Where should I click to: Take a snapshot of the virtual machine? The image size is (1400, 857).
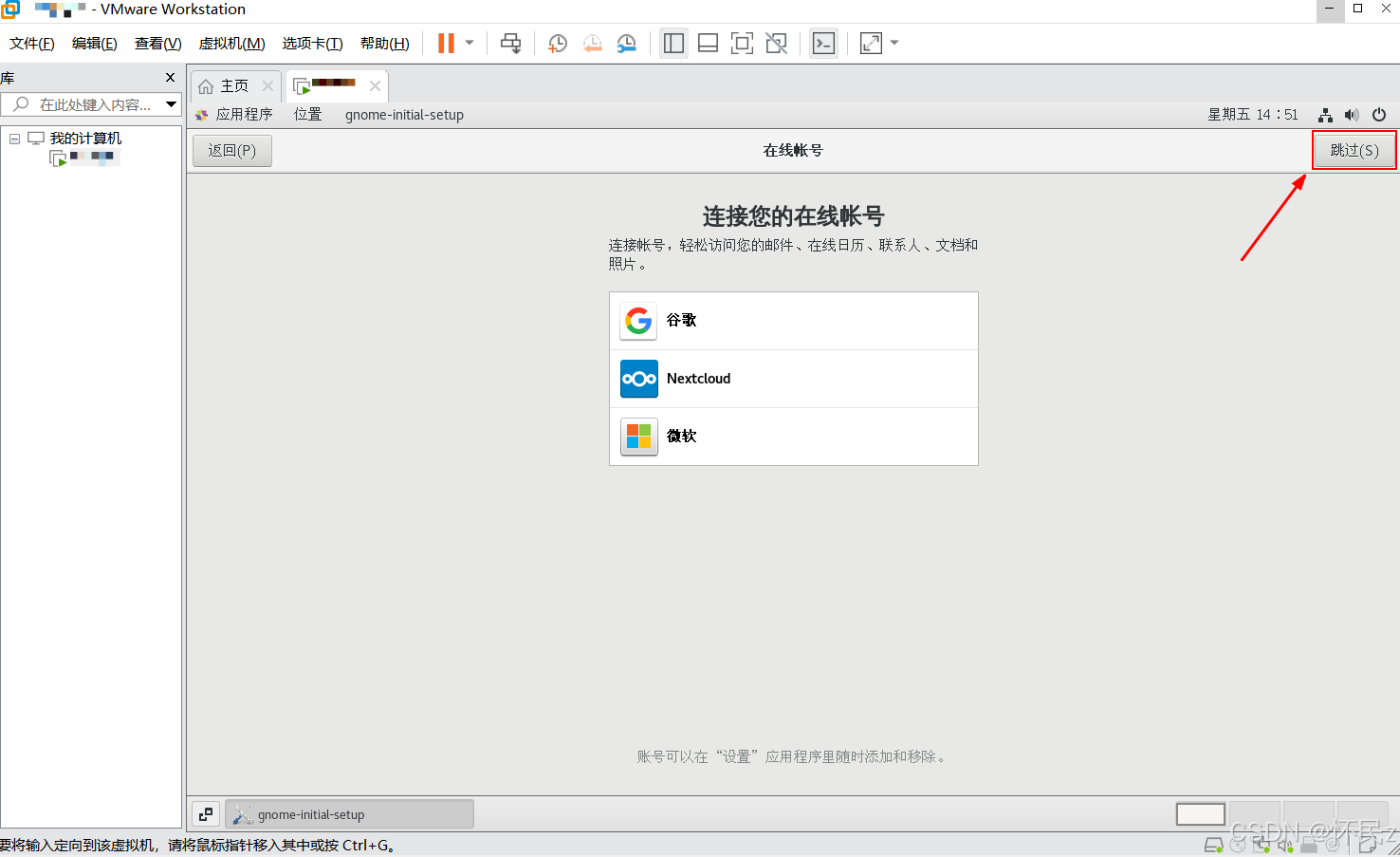pyautogui.click(x=558, y=43)
